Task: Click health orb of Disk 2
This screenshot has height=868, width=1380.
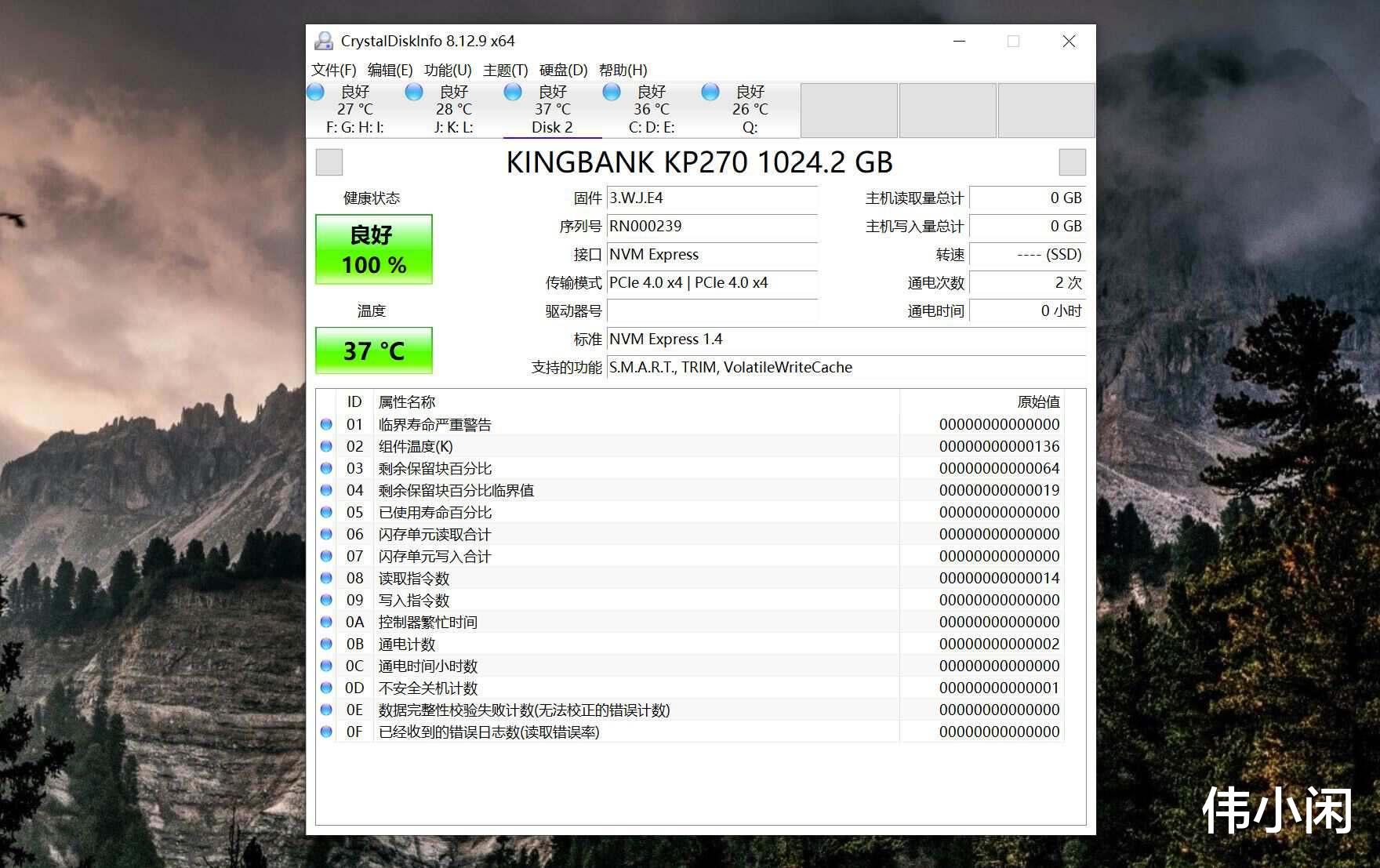Action: coord(513,92)
